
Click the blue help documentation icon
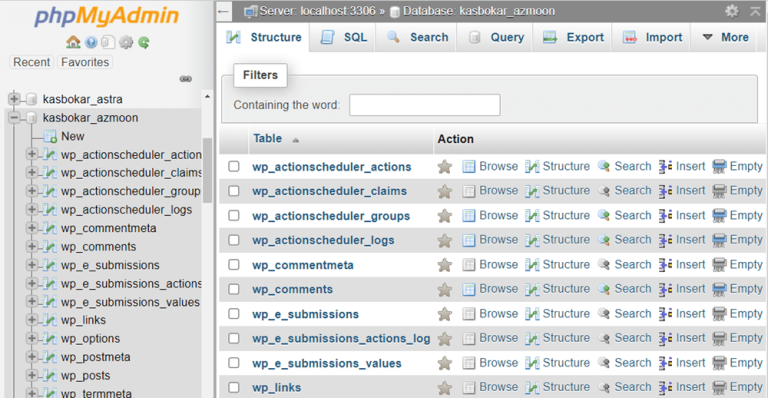(x=91, y=43)
